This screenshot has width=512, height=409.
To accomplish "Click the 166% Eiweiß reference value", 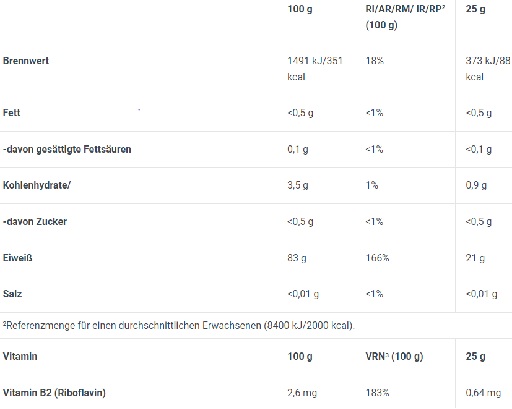I will click(377, 258).
